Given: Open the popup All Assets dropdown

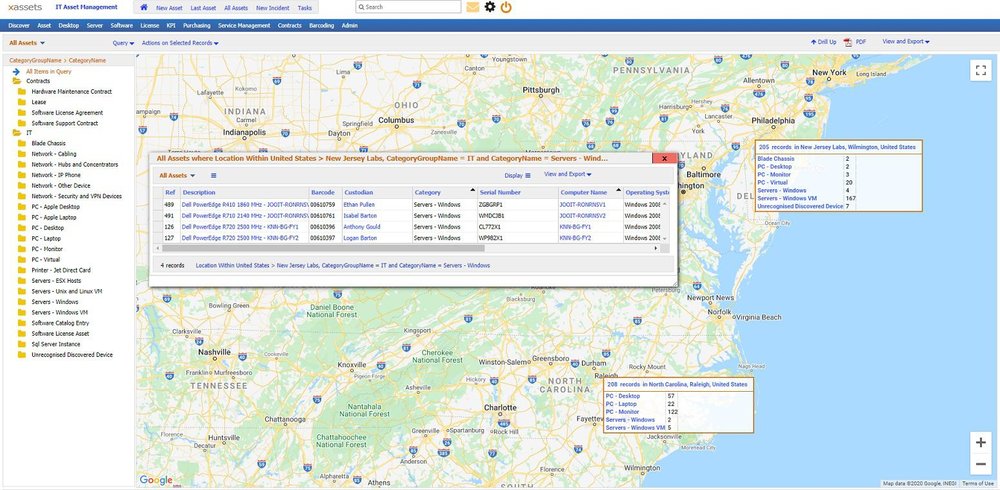Looking at the screenshot, I should pos(177,175).
